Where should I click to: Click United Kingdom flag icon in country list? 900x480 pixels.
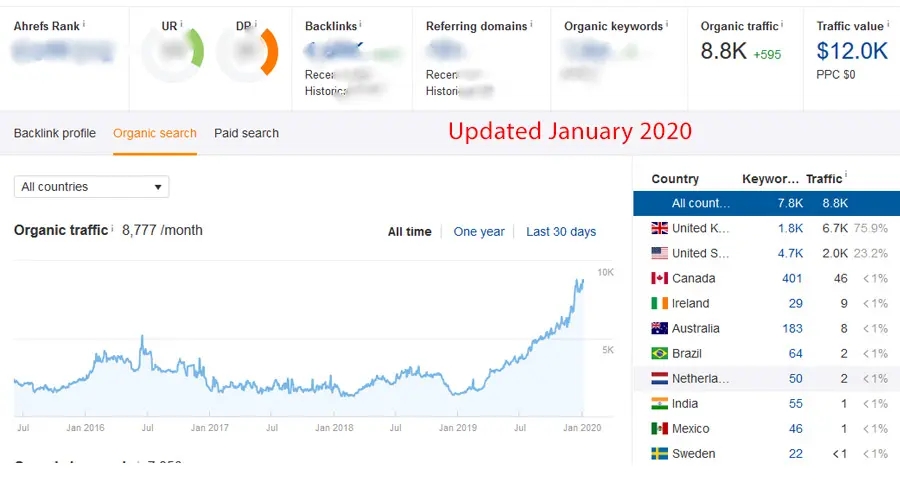(x=659, y=228)
